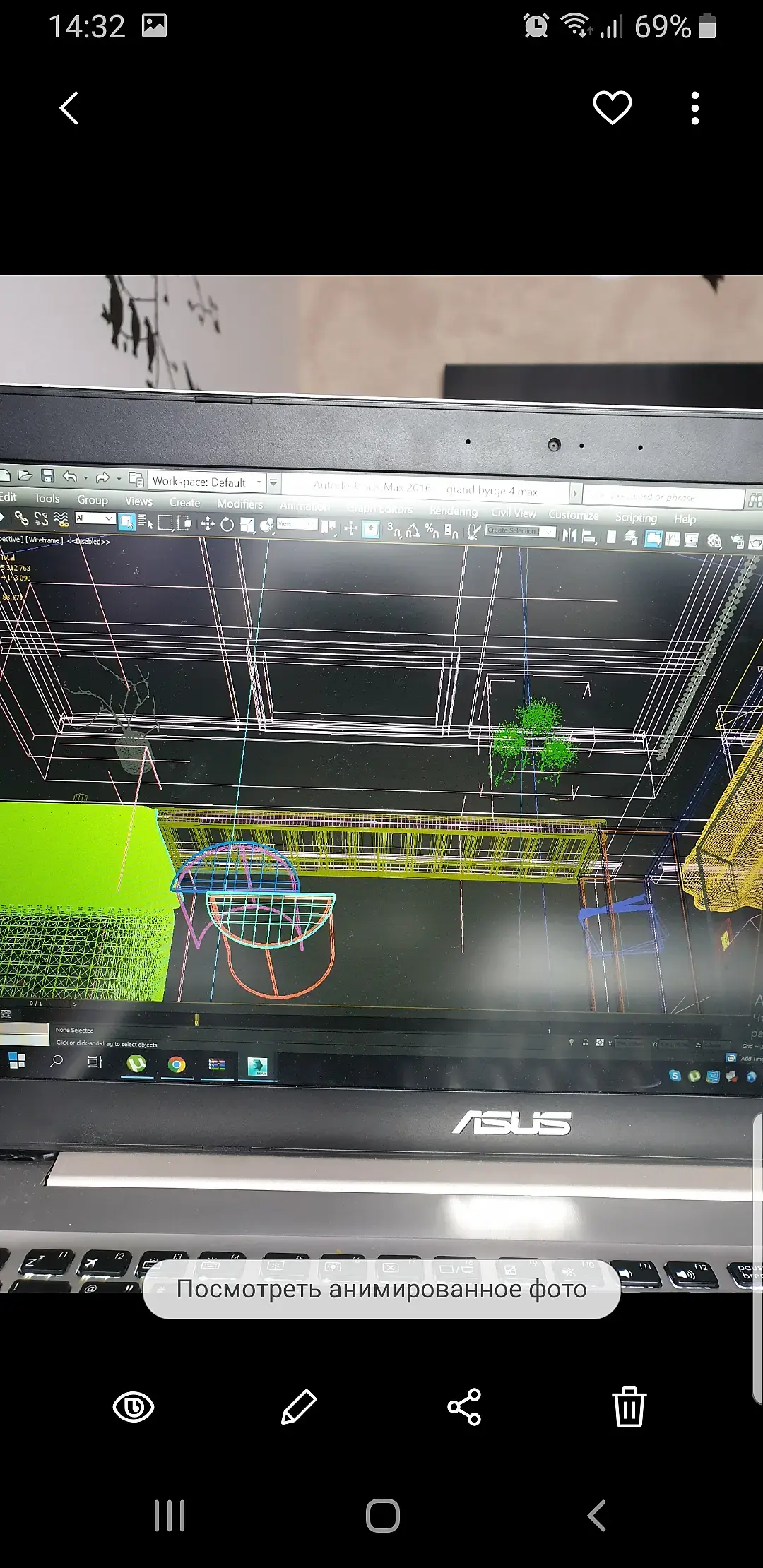The image size is (763, 1568).
Task: Click Use Pivot Point Center icon
Action: pos(329,527)
